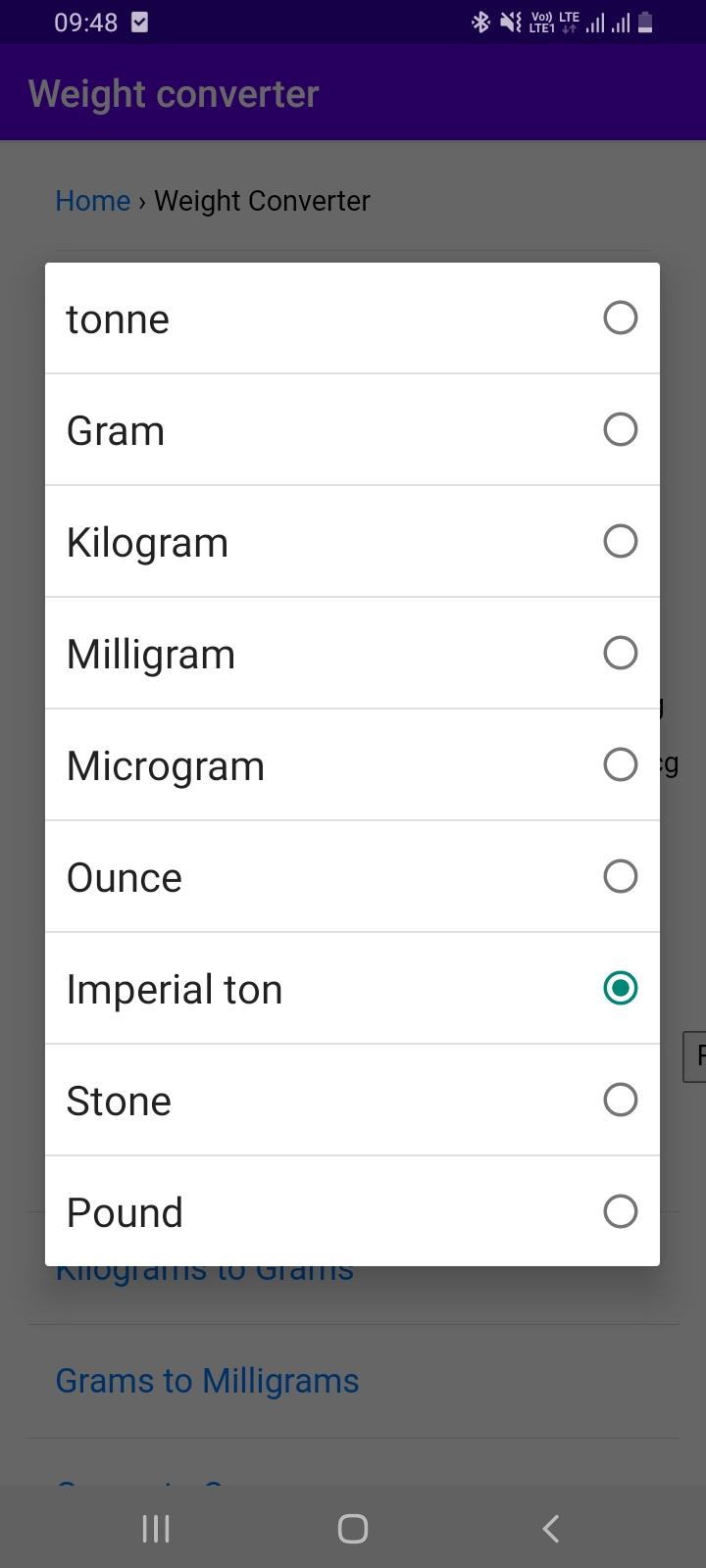Tap the Bluetooth status bar icon
706x1568 pixels.
(480, 22)
